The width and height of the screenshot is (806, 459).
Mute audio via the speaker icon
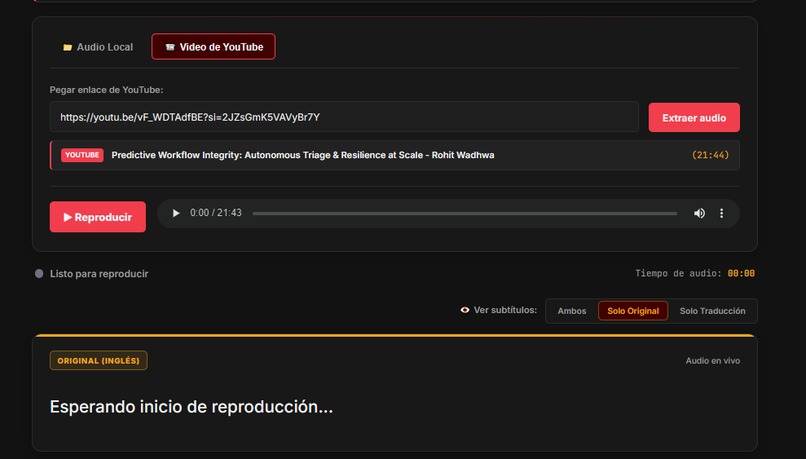tap(699, 213)
